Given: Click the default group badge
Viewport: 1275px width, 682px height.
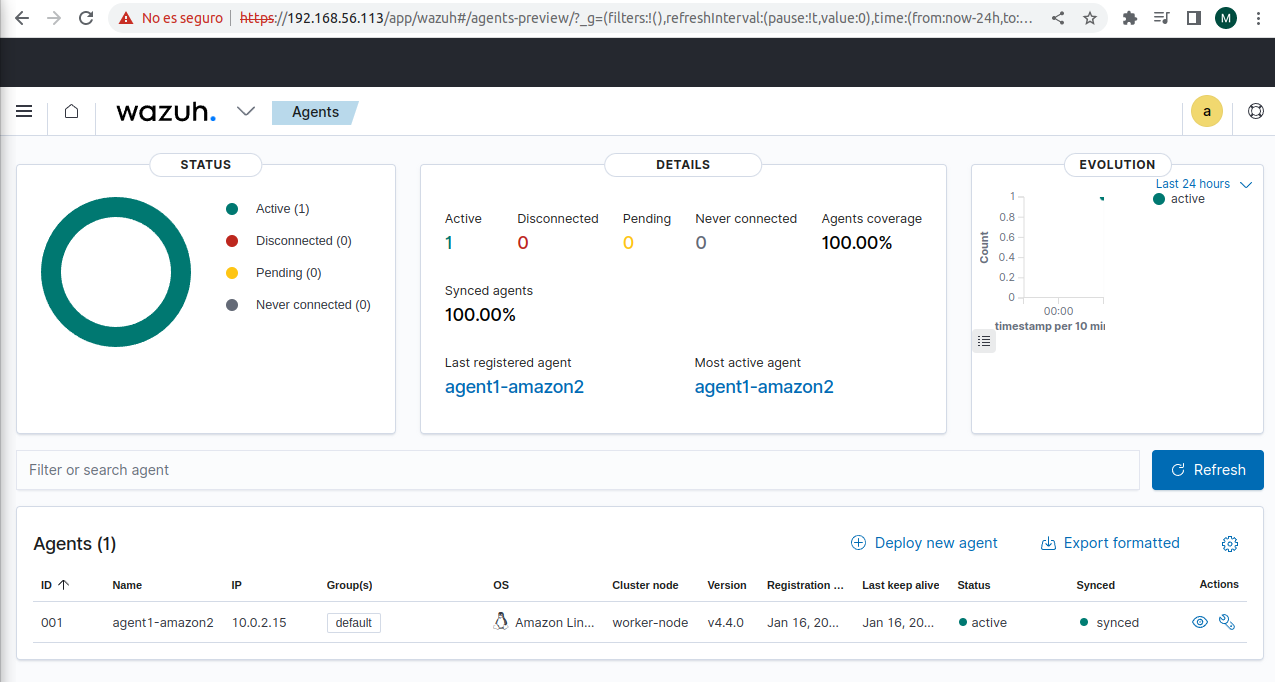Looking at the screenshot, I should [354, 623].
